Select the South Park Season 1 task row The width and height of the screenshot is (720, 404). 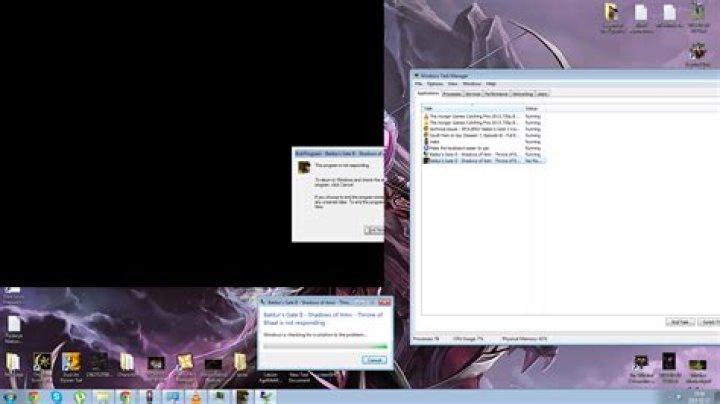click(484, 135)
